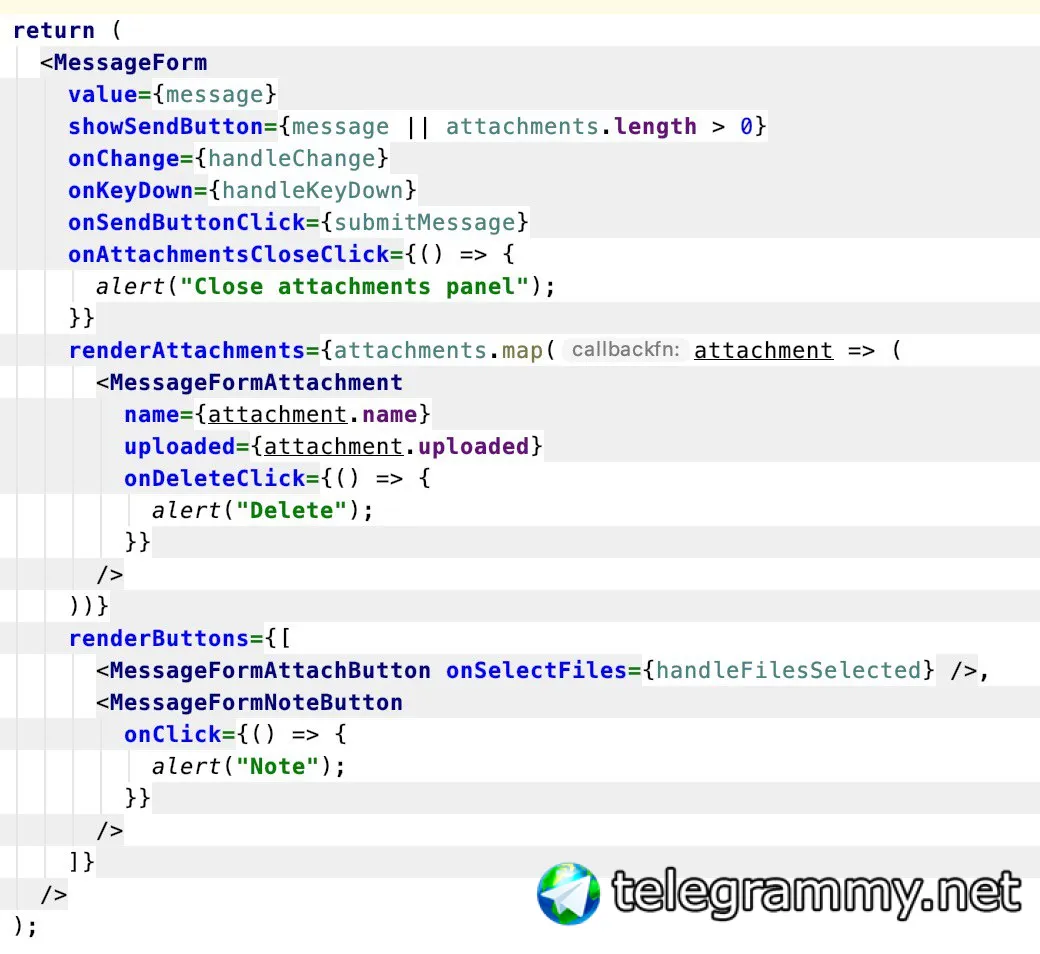
Task: Click the 'name' attribute of MessageFormAttachment
Action: [152, 414]
